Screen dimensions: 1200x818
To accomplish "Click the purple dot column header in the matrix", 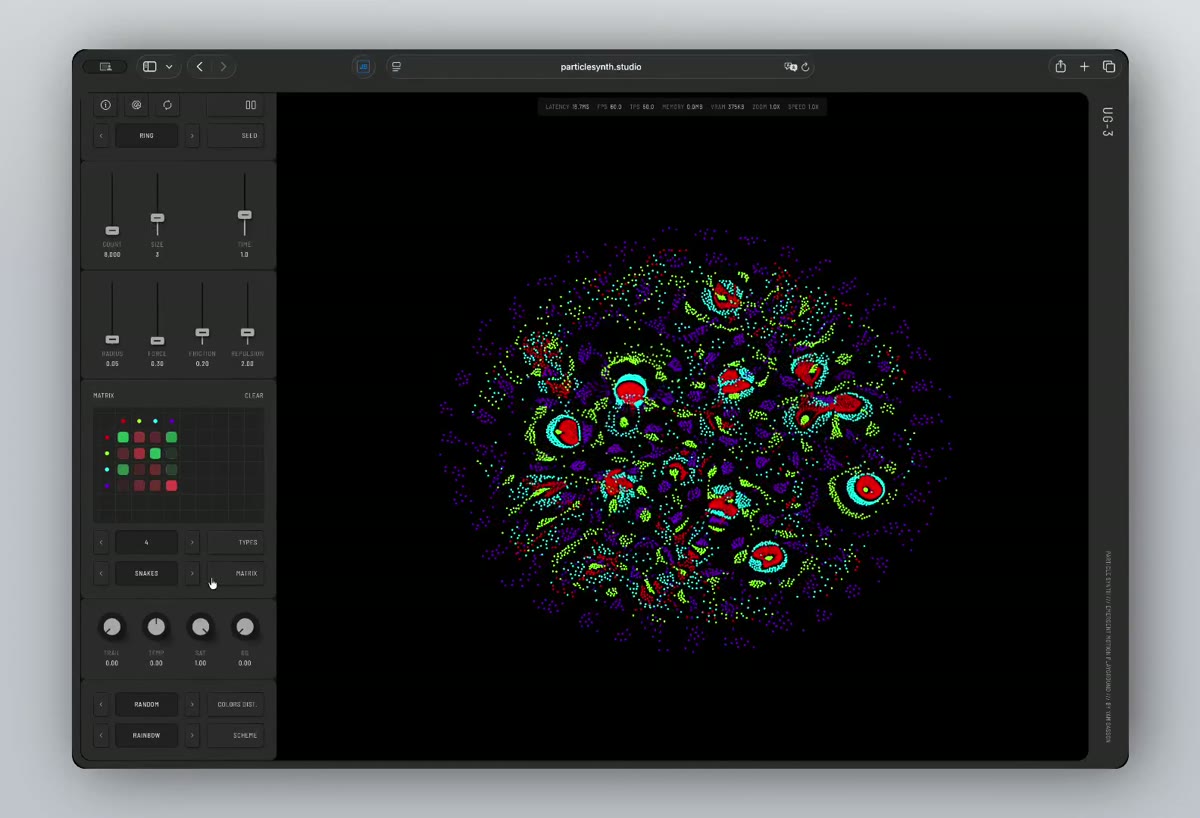I will tap(171, 421).
